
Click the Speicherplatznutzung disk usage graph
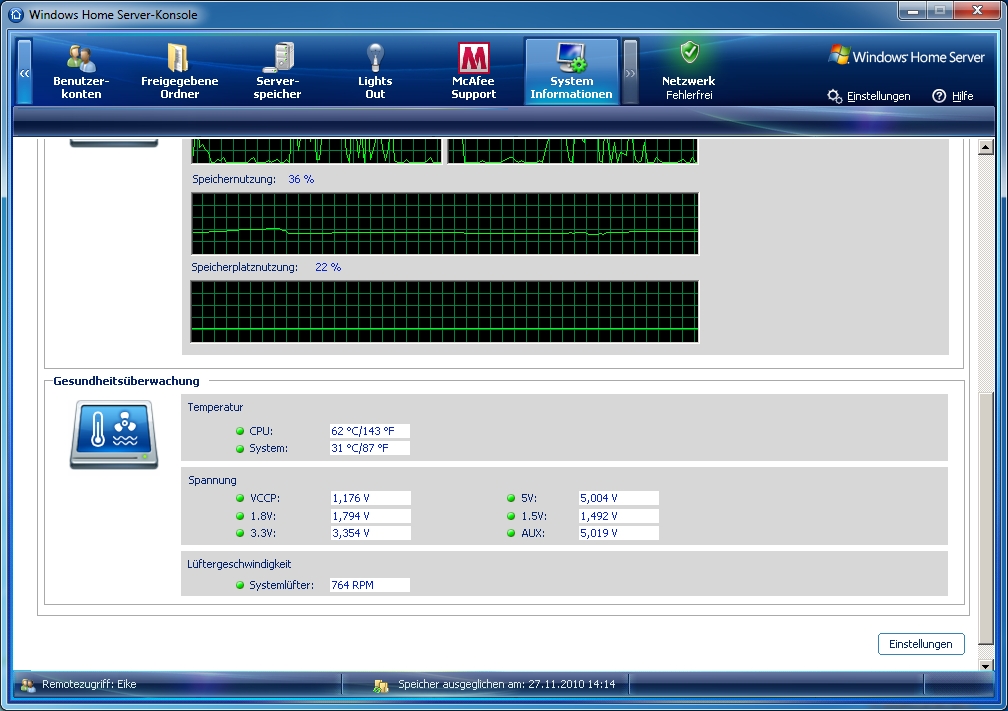445,312
